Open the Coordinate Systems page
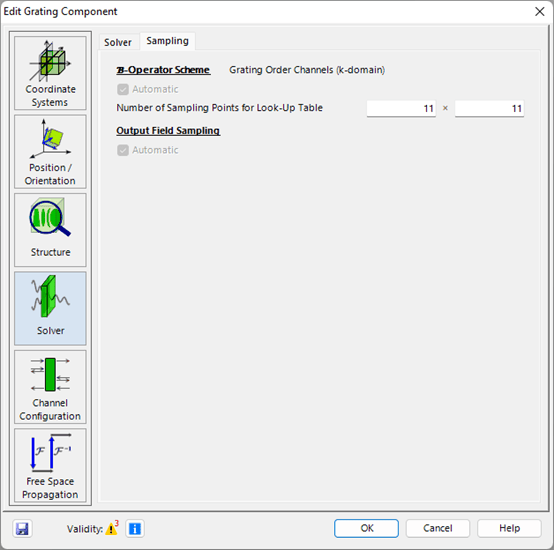The image size is (554, 550). click(x=50, y=73)
